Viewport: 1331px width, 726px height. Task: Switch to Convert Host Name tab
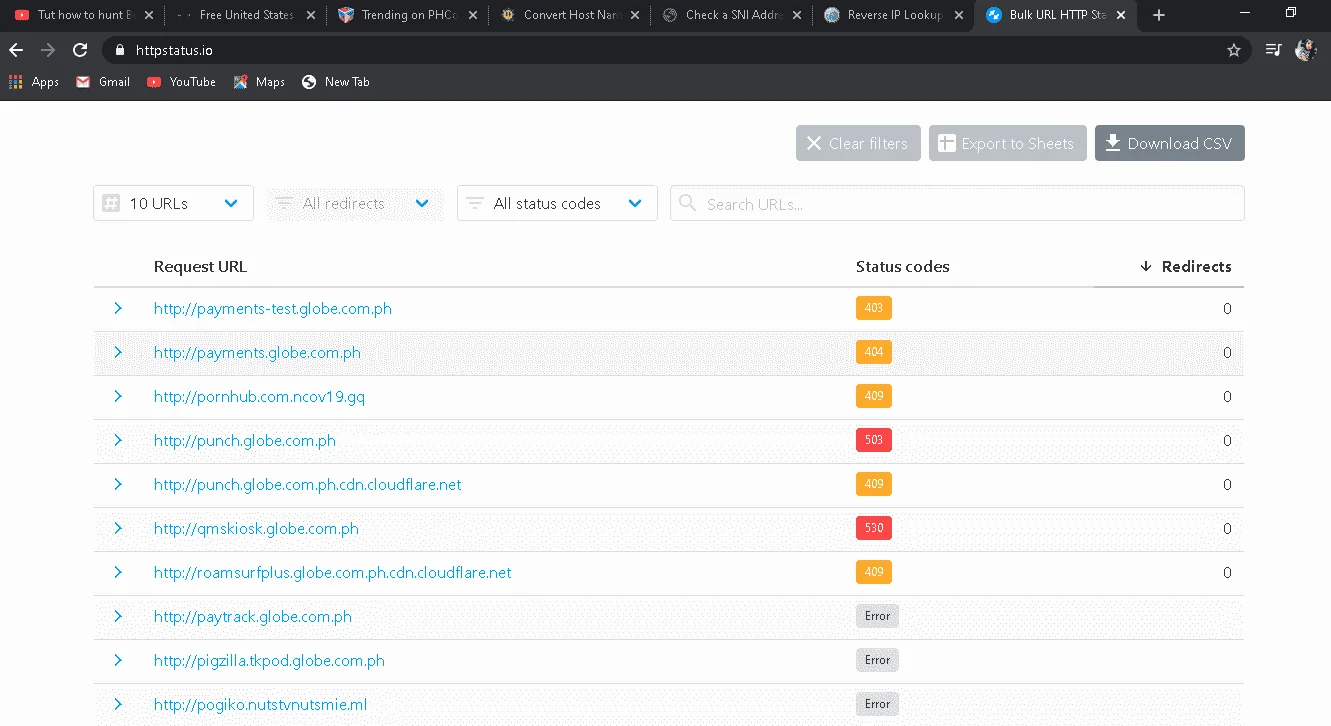(x=567, y=15)
